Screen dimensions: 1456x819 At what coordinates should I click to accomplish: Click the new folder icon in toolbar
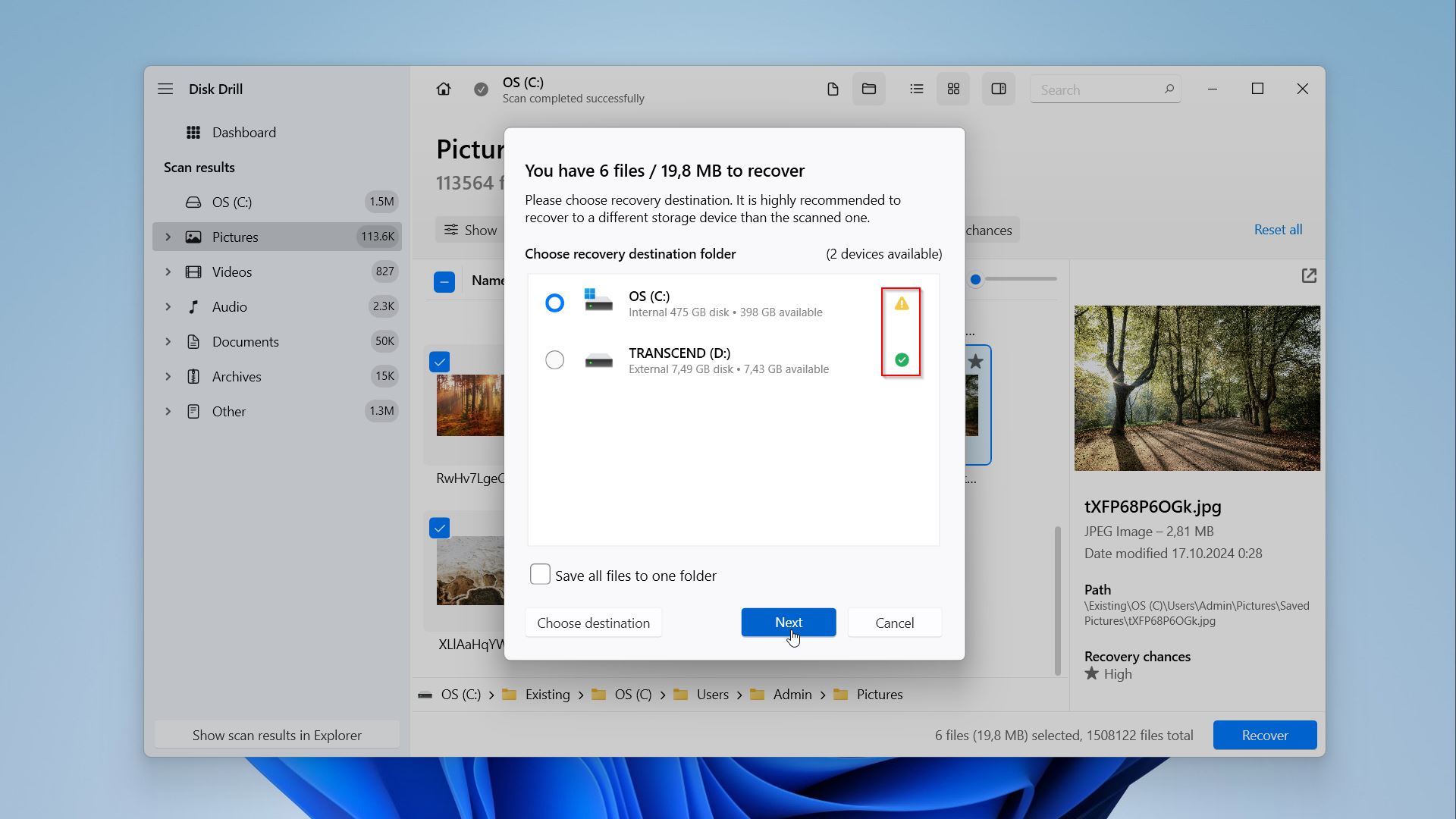(x=868, y=89)
